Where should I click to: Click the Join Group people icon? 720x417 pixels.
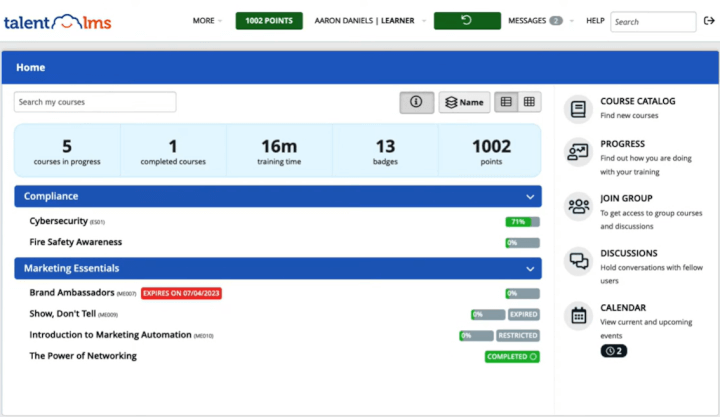[x=578, y=206]
